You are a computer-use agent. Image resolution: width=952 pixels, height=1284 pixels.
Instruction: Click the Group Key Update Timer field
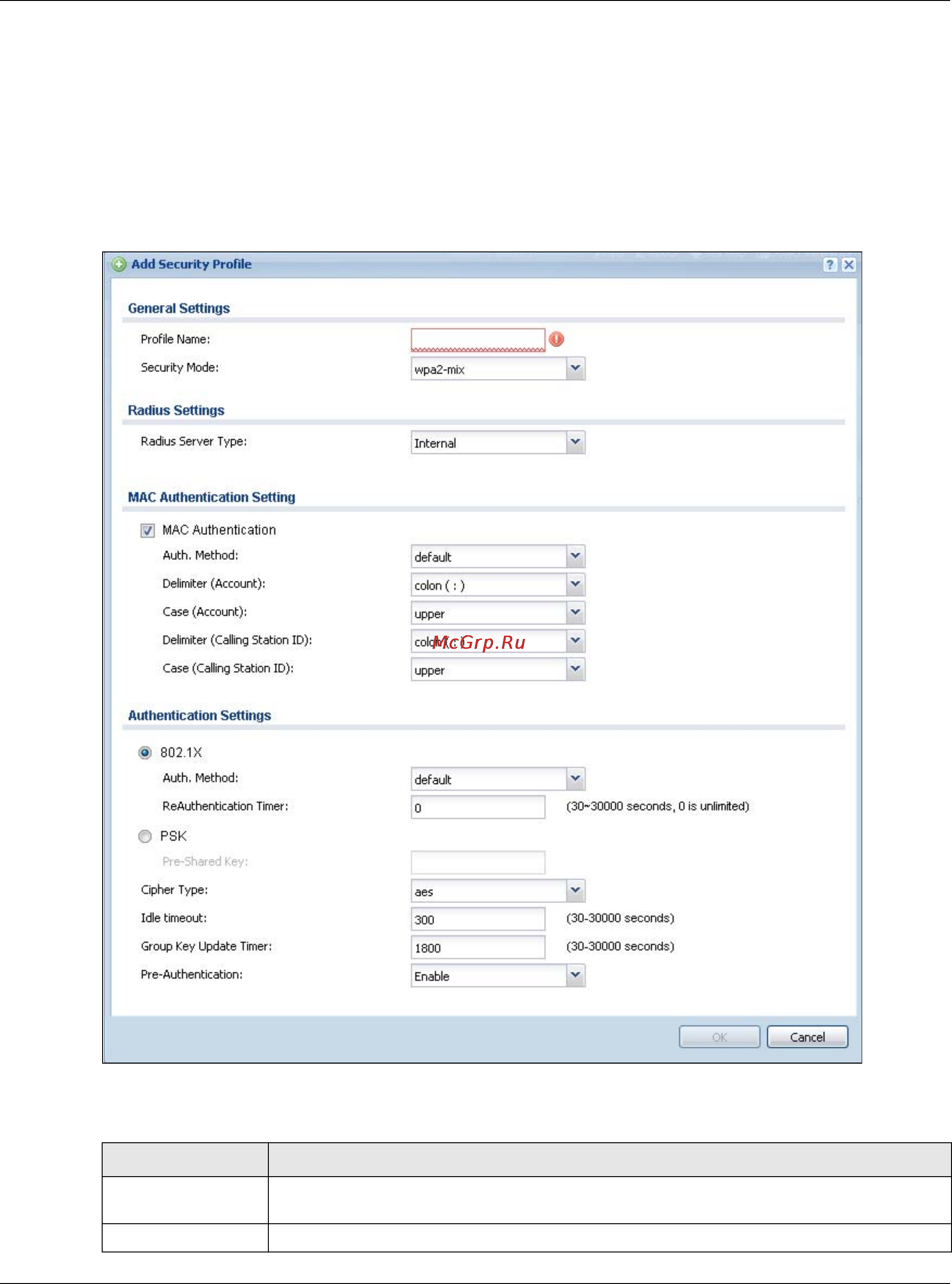point(478,947)
